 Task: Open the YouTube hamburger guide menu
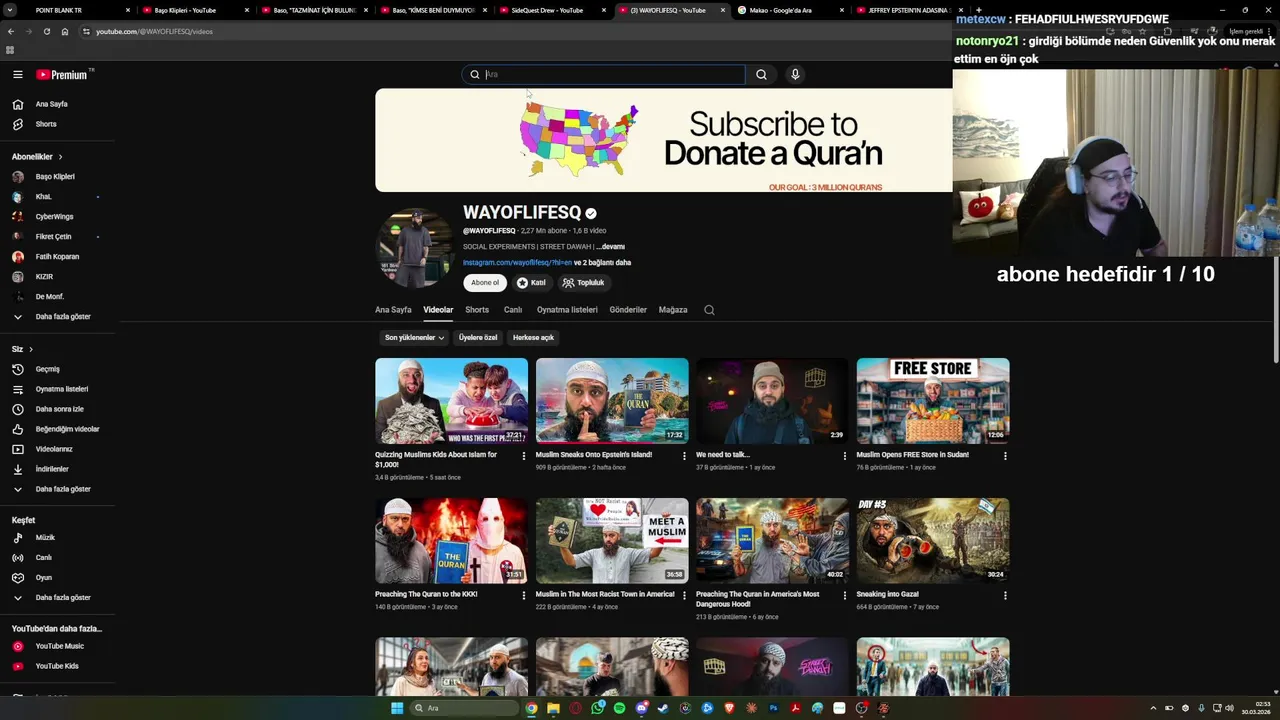17,74
